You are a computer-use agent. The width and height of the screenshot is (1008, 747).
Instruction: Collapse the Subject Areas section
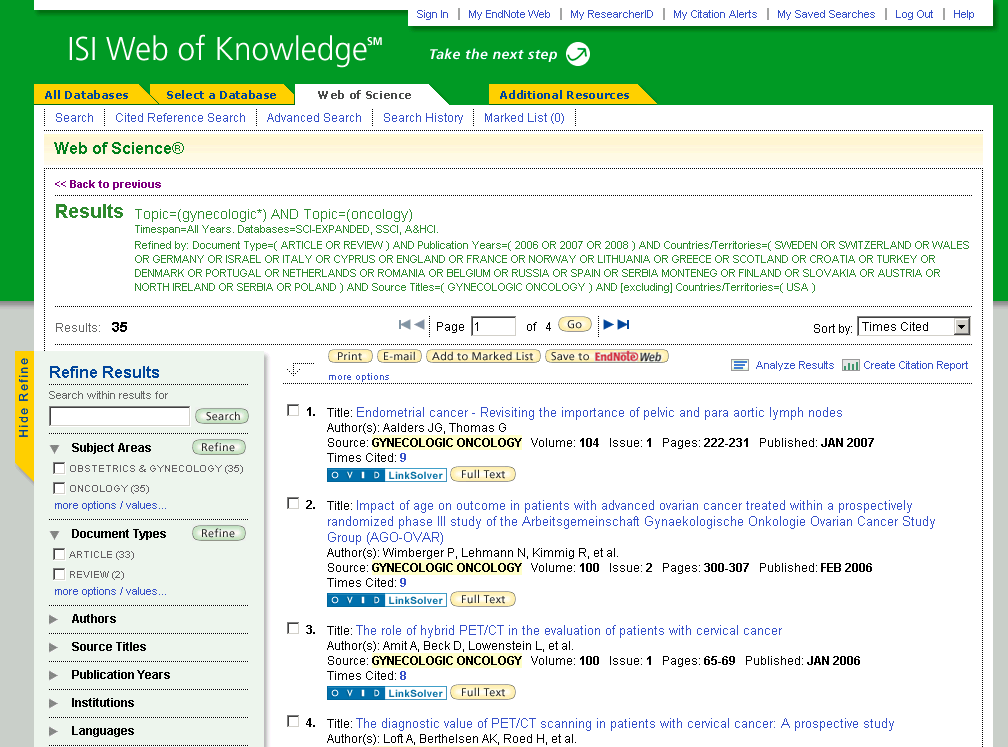(x=55, y=448)
